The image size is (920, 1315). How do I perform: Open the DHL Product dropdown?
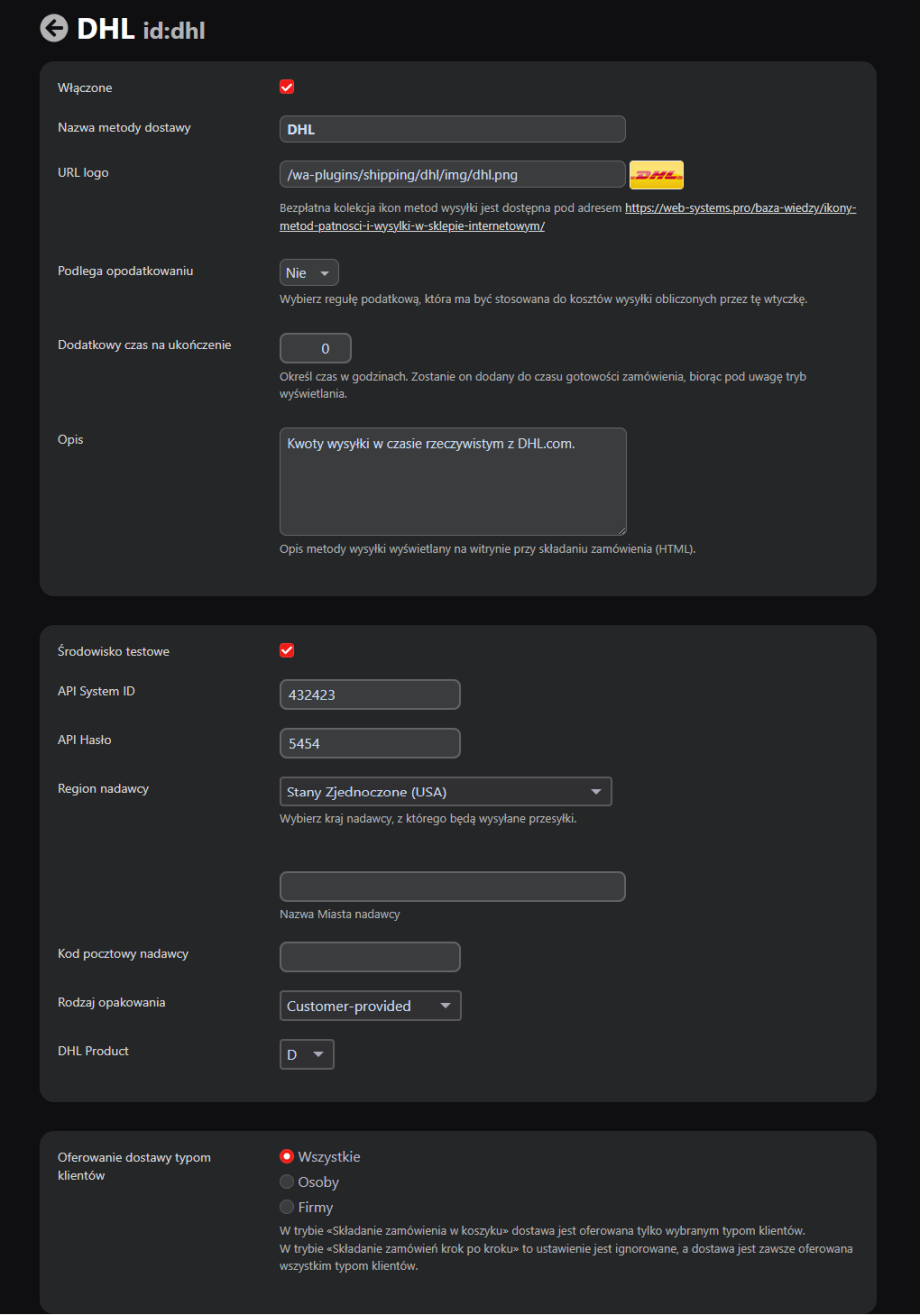[307, 1055]
